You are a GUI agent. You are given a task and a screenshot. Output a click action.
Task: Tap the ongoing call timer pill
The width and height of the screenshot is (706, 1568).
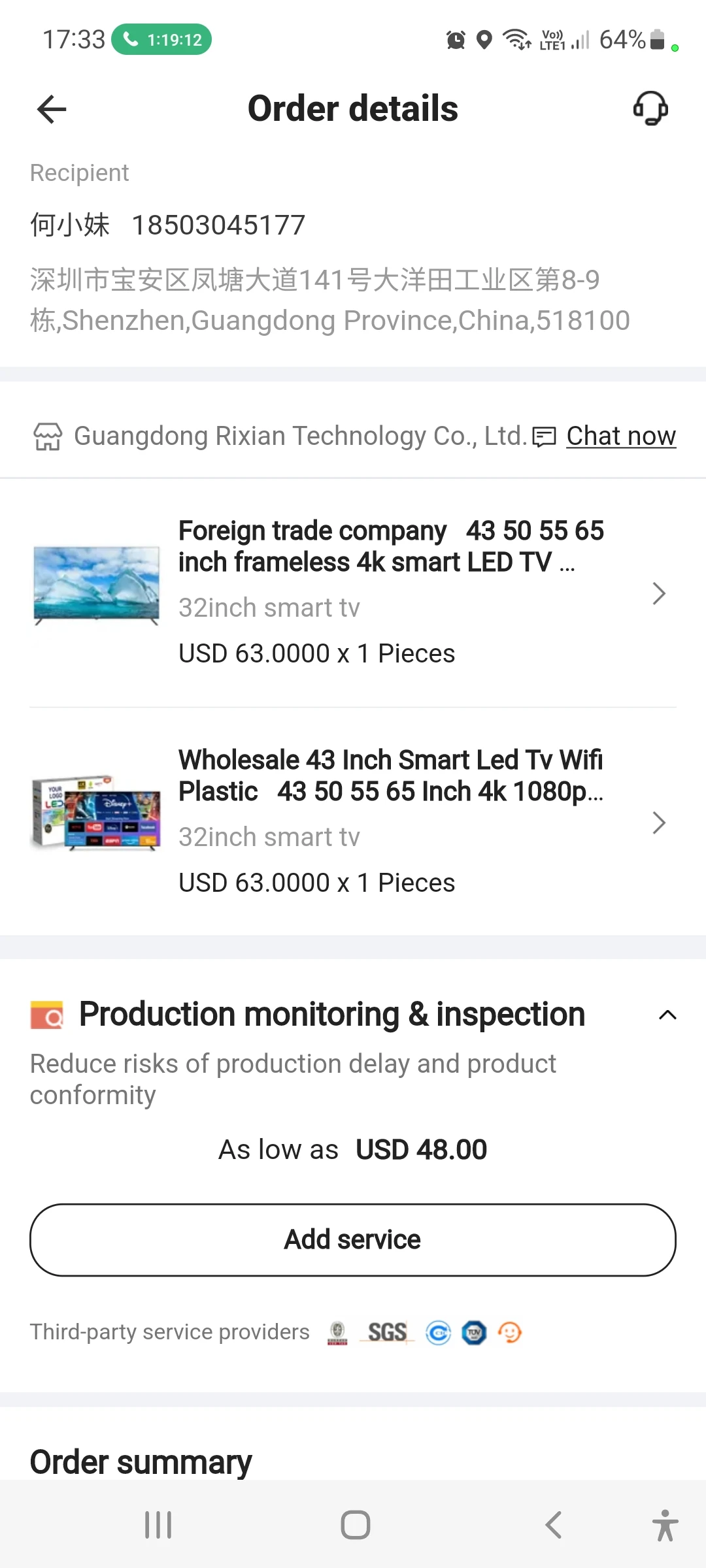[x=161, y=40]
